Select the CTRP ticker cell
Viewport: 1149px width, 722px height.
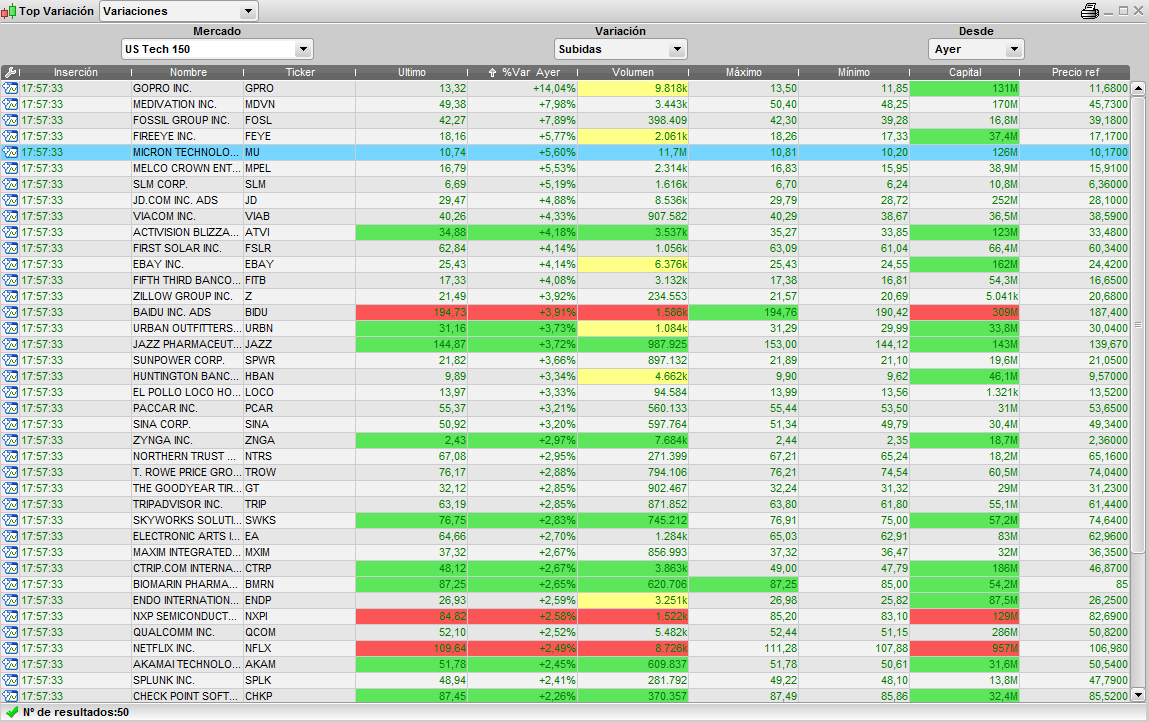point(300,569)
